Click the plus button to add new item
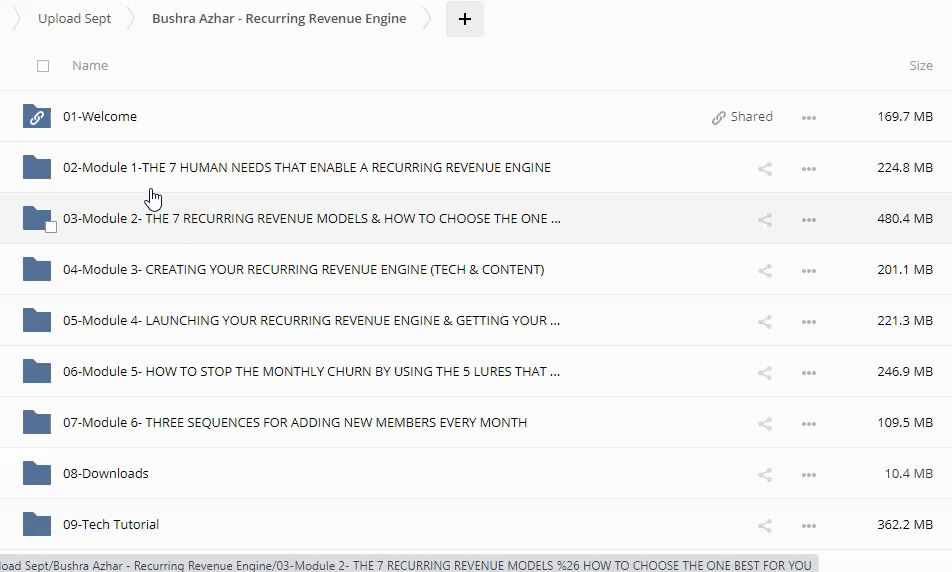952x572 pixels. coord(465,19)
